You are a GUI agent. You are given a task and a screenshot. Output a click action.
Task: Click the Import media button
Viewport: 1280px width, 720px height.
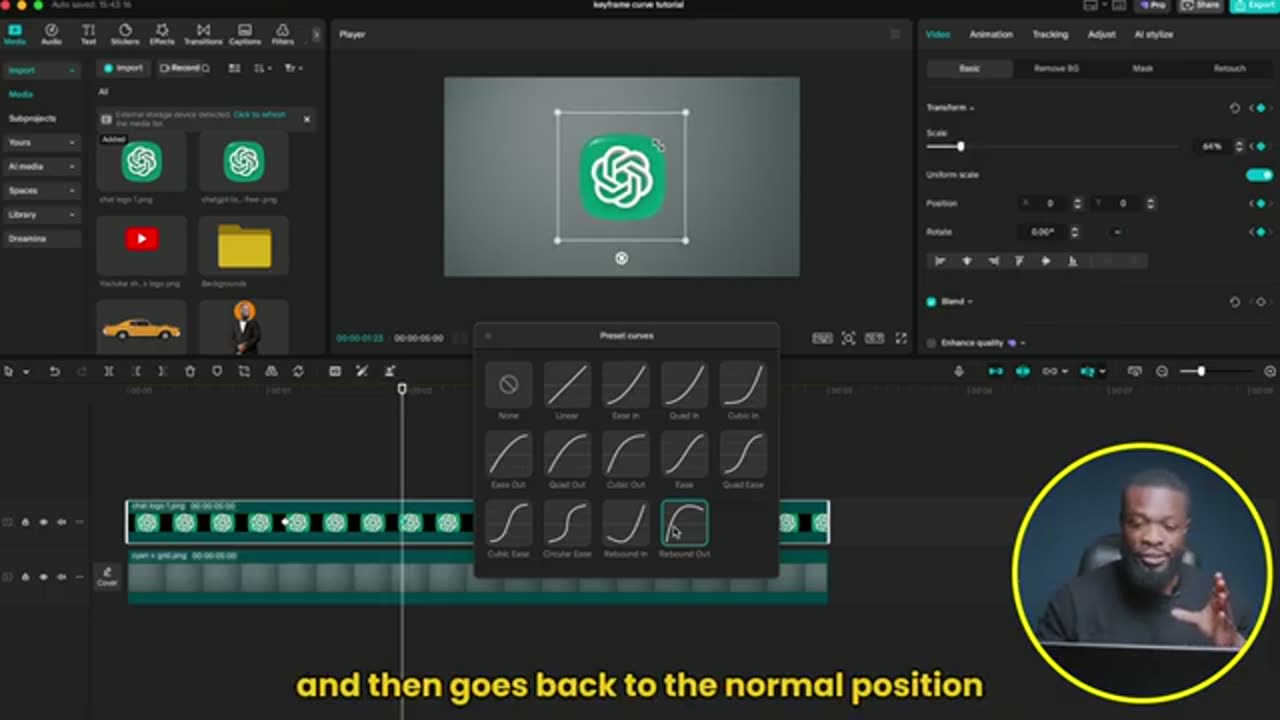coord(124,68)
